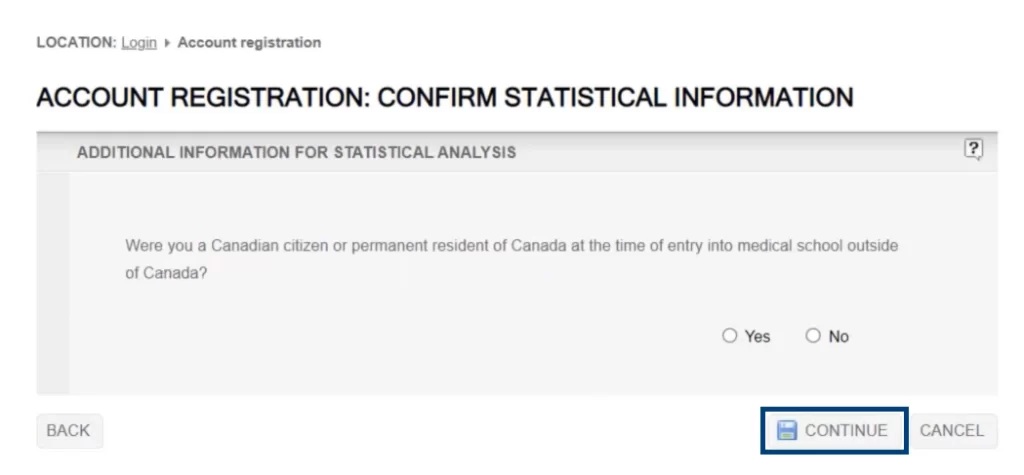The width and height of the screenshot is (1024, 475).
Task: Open the help question mark icon
Action: [x=973, y=149]
